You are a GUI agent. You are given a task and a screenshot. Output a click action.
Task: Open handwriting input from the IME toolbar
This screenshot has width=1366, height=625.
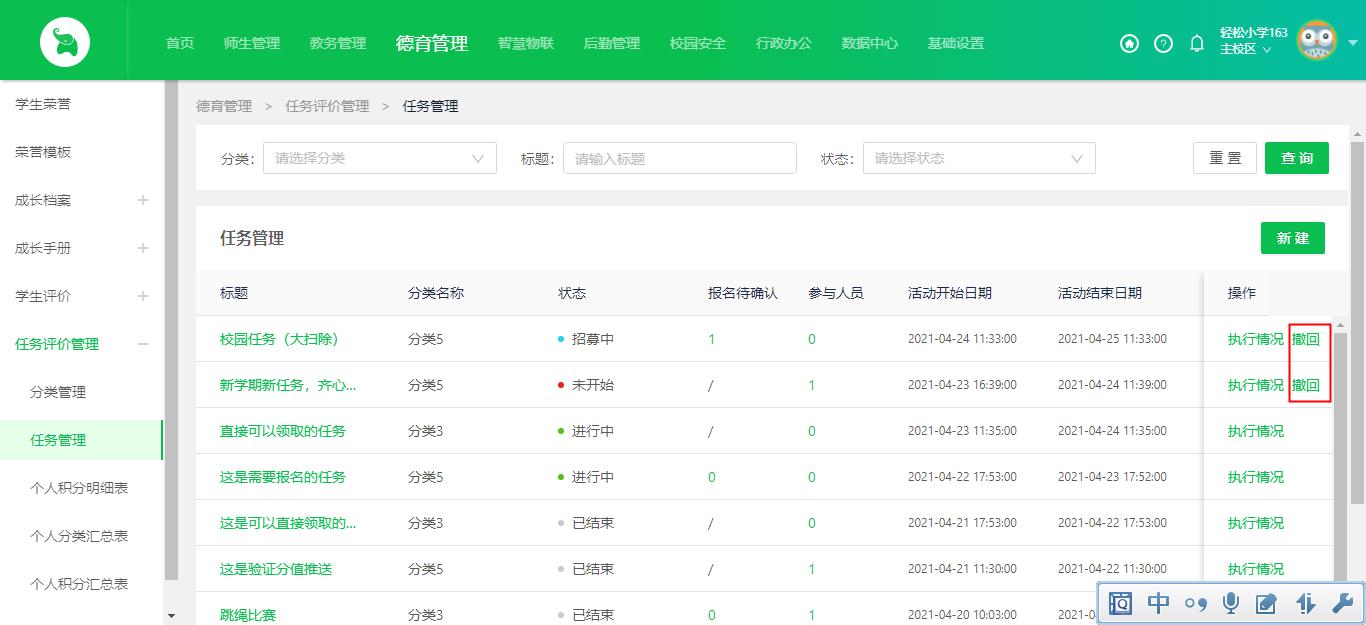pyautogui.click(x=1267, y=603)
